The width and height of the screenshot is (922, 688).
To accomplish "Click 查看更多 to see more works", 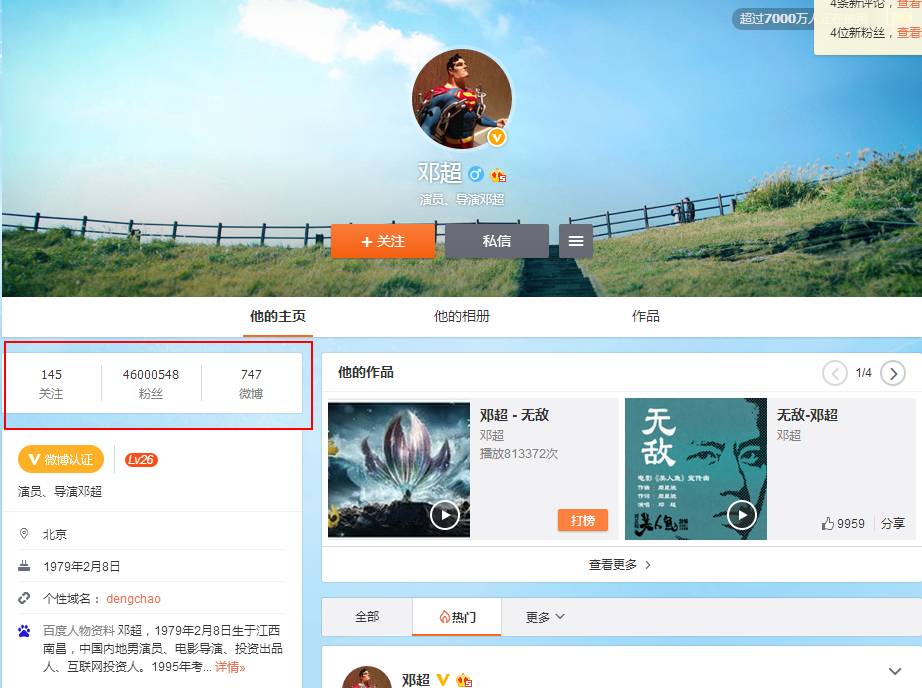I will 620,565.
